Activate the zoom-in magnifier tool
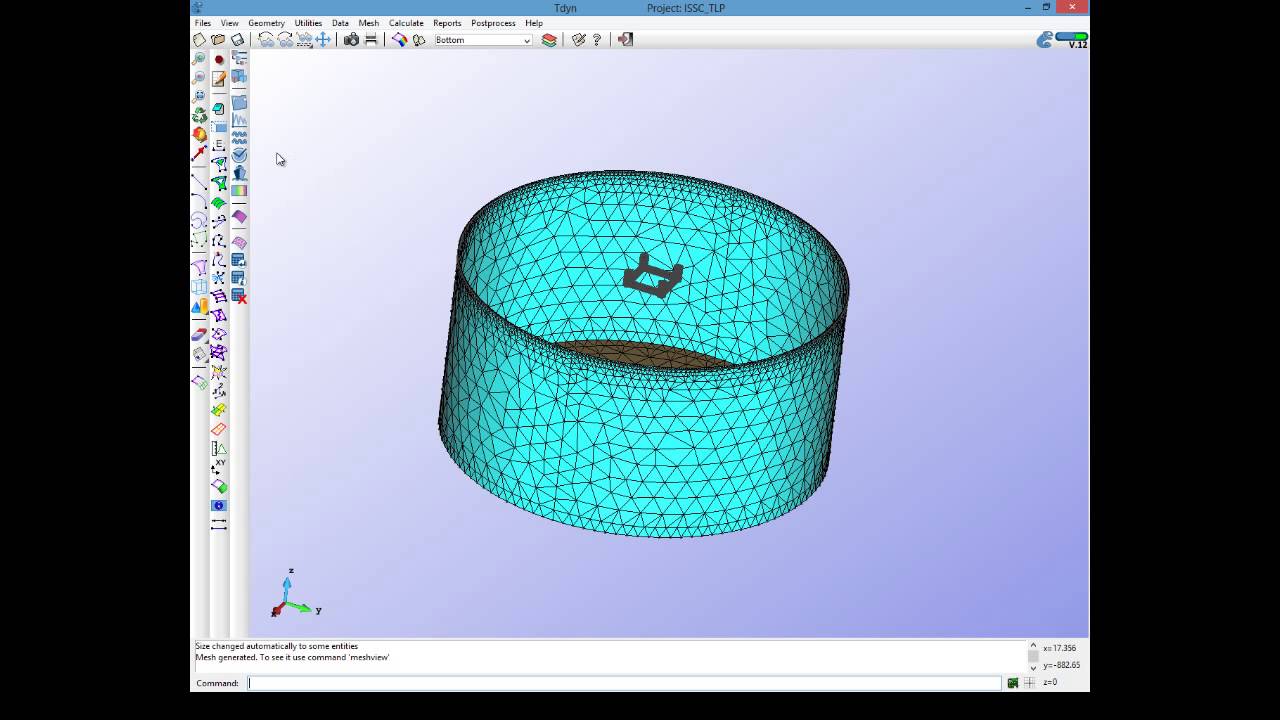1280x720 pixels. pos(266,39)
